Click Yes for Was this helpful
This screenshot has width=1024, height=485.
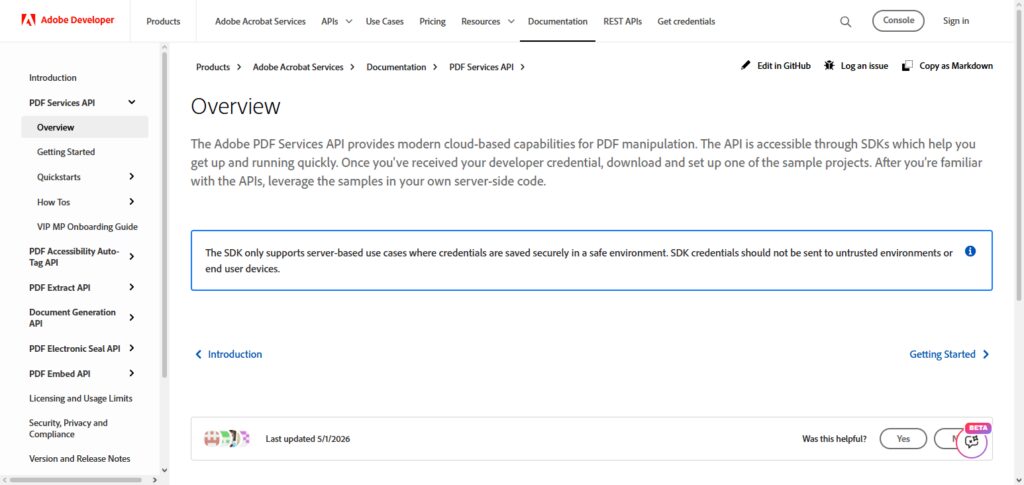[x=903, y=439]
